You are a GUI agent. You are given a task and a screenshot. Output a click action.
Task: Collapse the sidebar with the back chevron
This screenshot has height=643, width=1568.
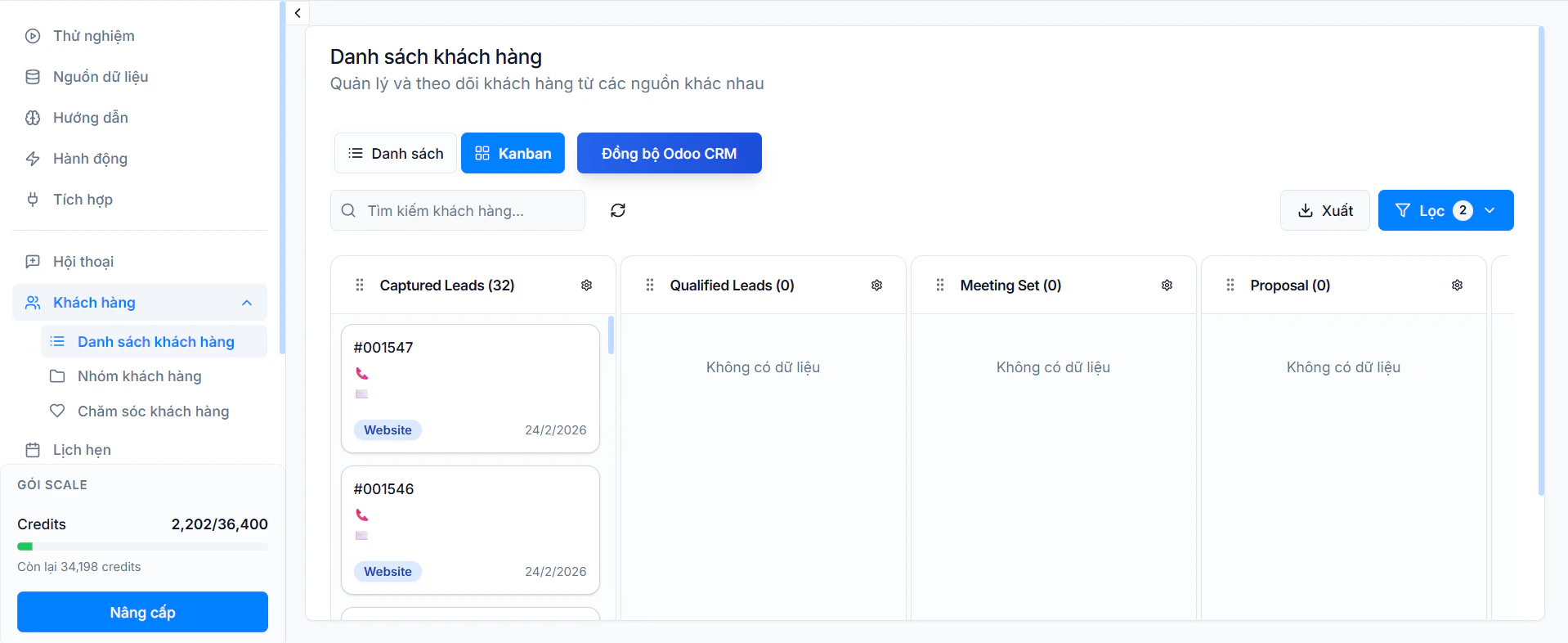point(298,12)
